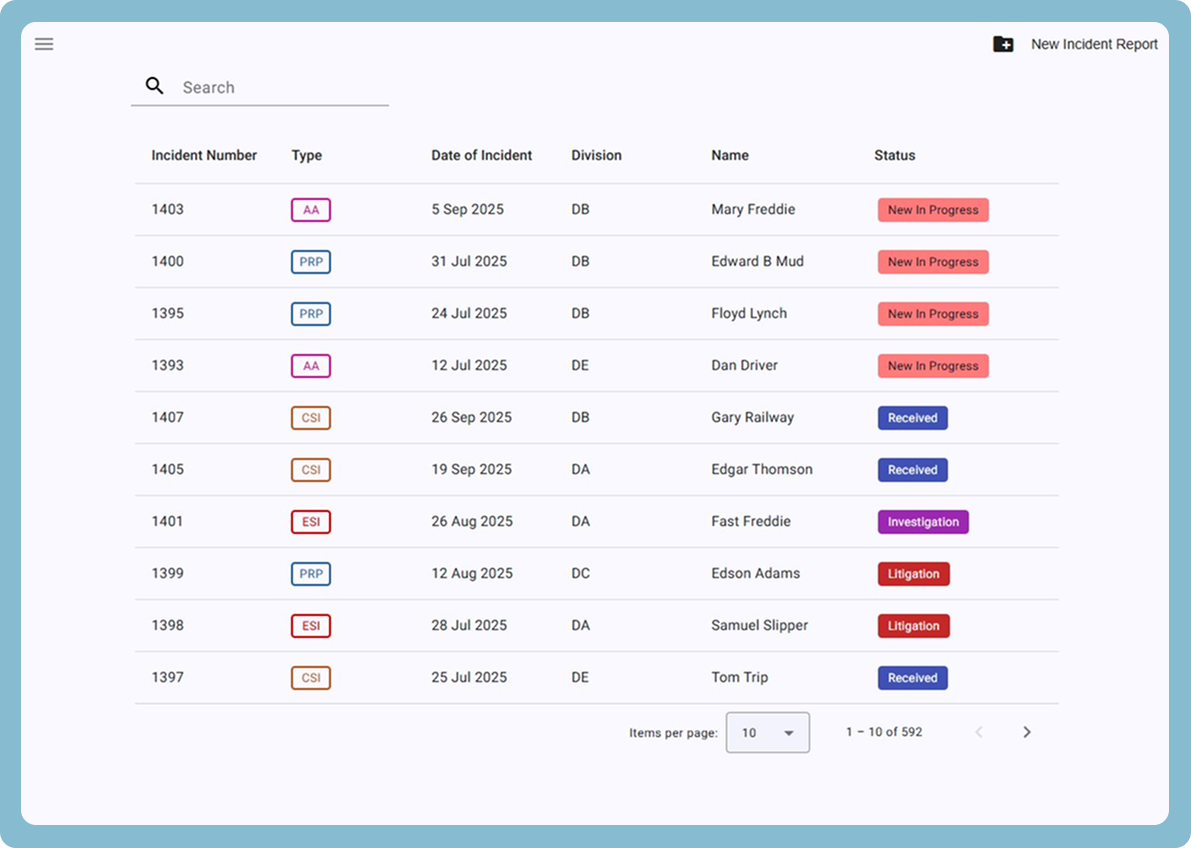Open the items per page dropdown
This screenshot has width=1191, height=848.
pyautogui.click(x=766, y=732)
